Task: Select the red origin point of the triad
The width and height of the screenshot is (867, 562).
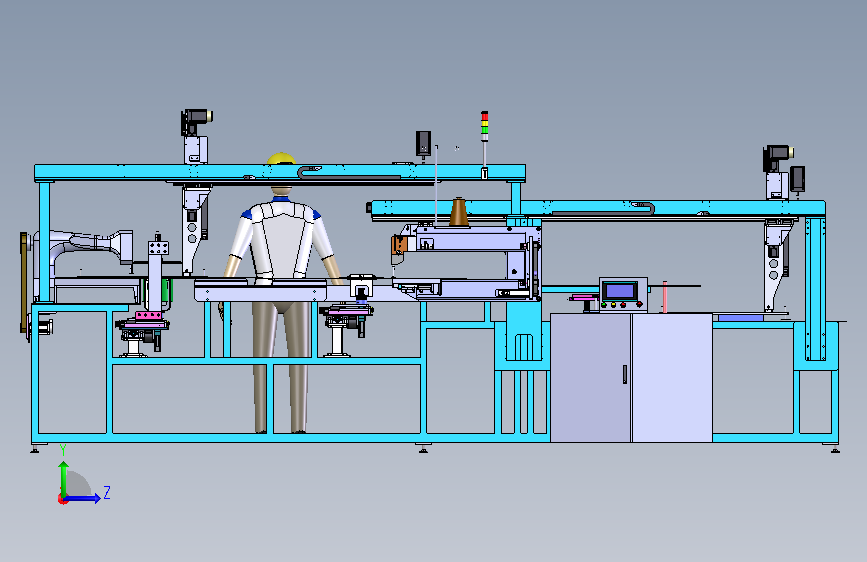Action: pyautogui.click(x=62, y=499)
